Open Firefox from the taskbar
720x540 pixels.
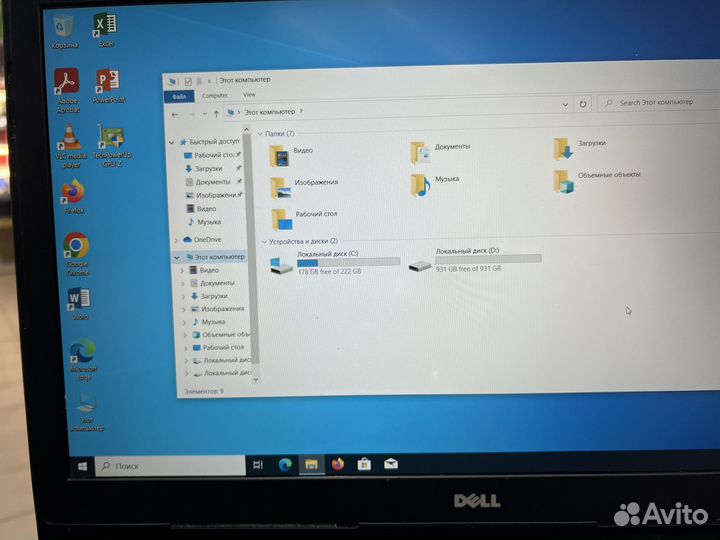pyautogui.click(x=338, y=464)
